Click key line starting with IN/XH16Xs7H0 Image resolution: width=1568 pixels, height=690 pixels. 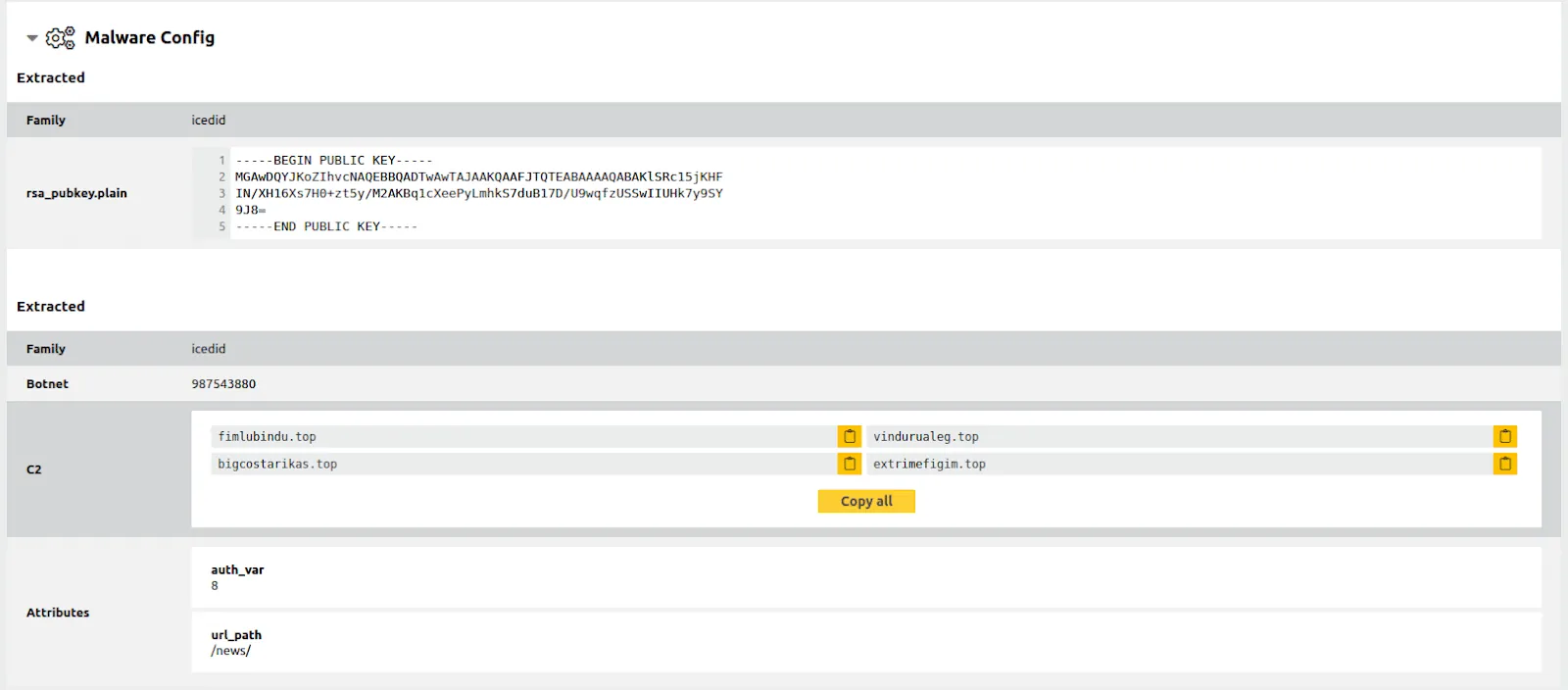[x=479, y=193]
